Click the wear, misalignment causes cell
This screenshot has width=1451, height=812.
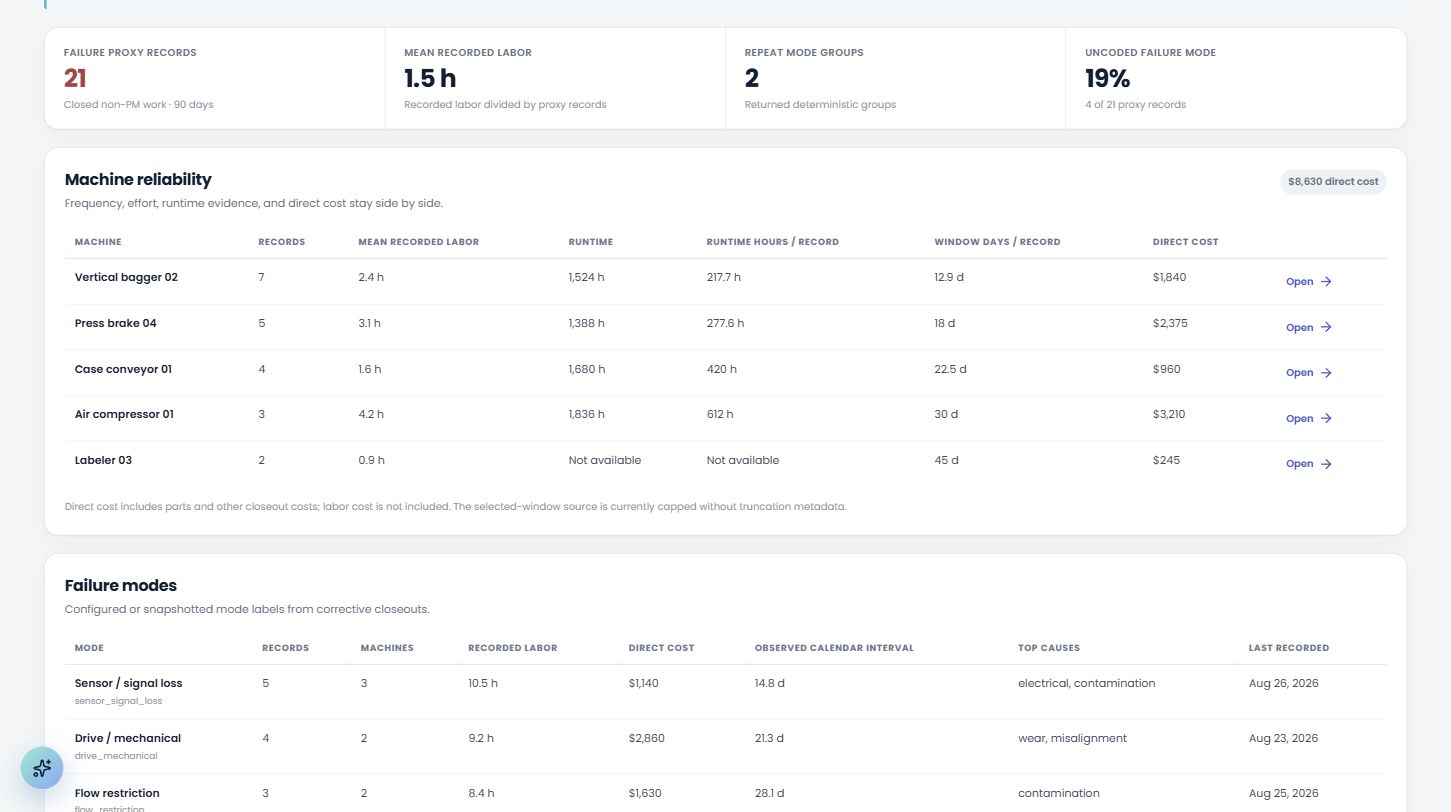(1072, 738)
